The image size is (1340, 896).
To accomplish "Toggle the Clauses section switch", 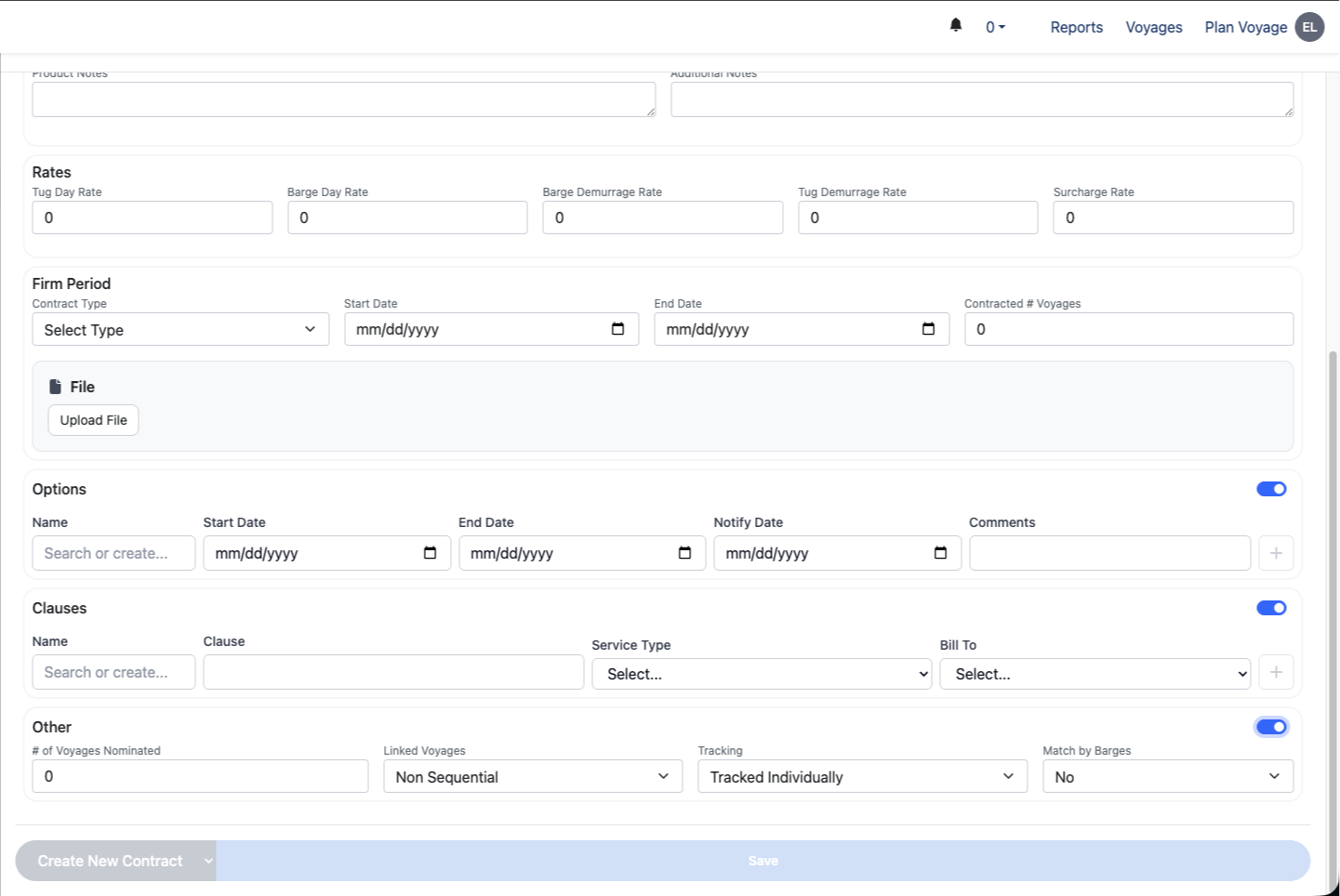I will pyautogui.click(x=1271, y=608).
